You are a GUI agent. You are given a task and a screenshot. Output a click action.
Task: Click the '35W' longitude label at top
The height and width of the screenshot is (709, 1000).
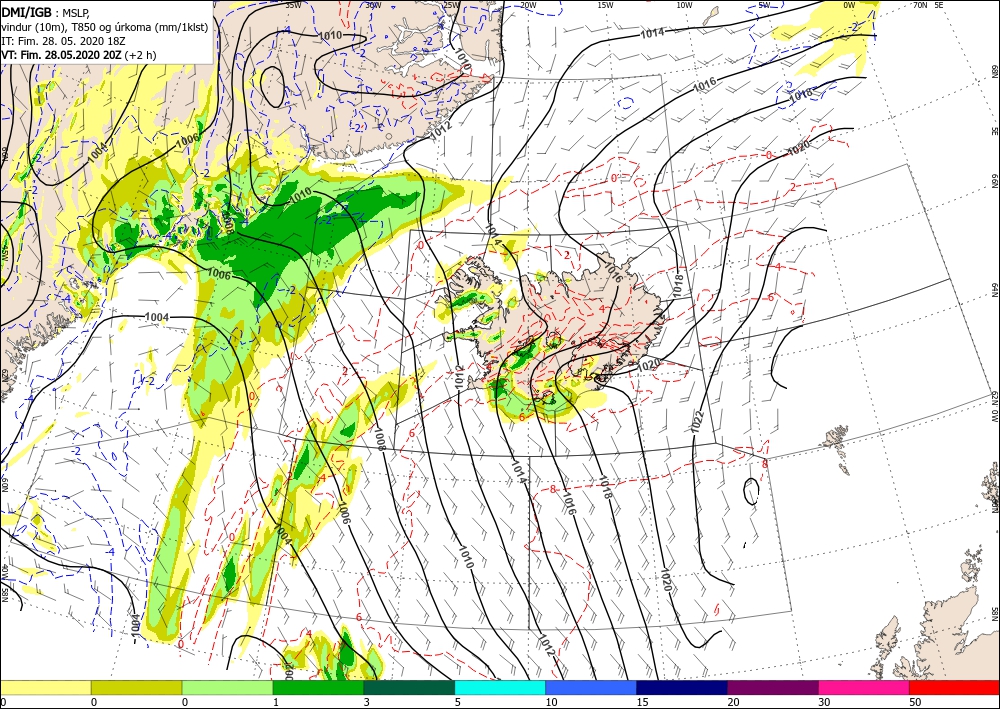[293, 5]
